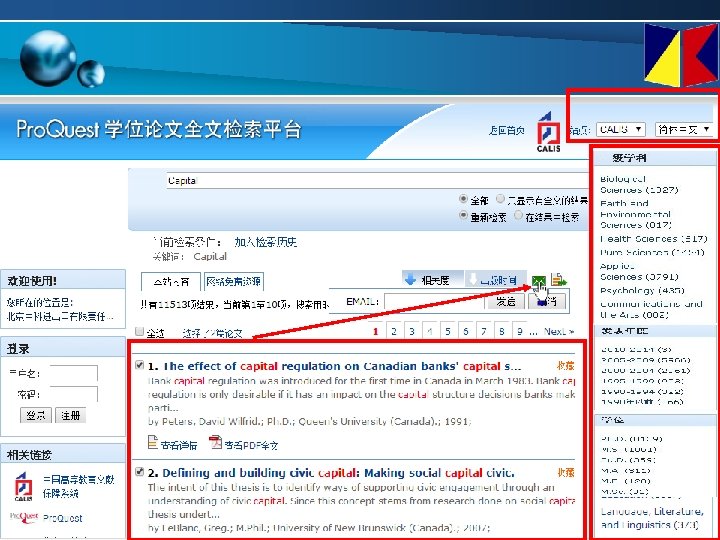Open view-details icon for Peters result
Viewport: 720px width, 540px height.
153,443
